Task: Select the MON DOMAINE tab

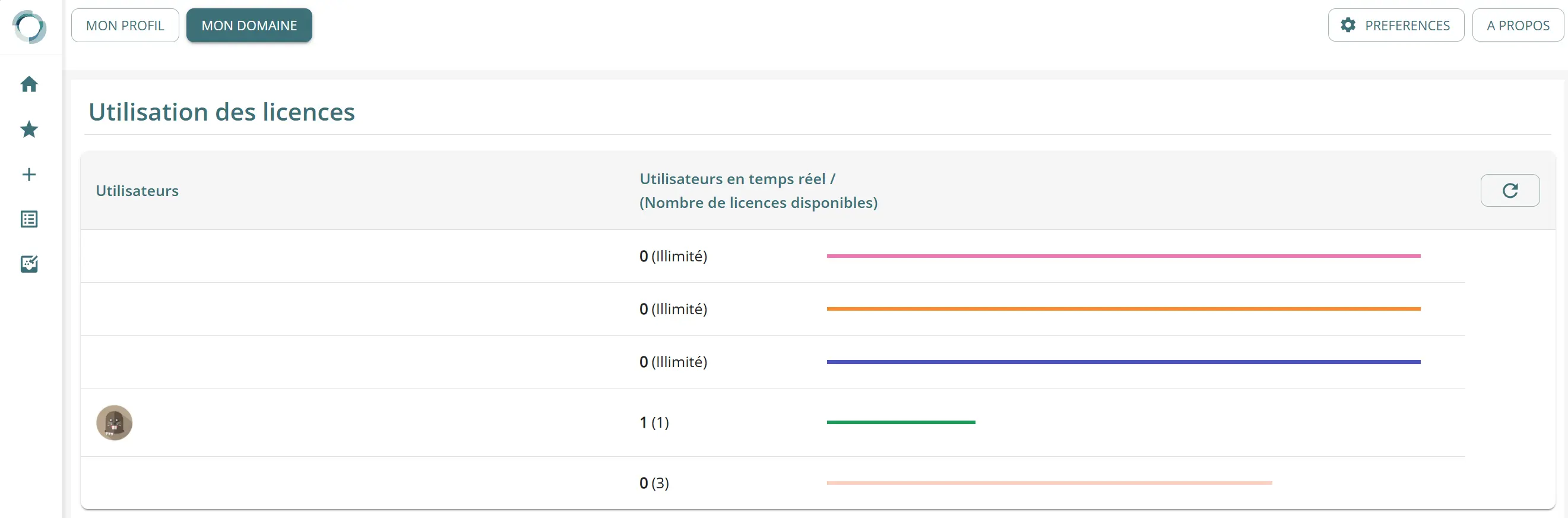Action: point(249,26)
